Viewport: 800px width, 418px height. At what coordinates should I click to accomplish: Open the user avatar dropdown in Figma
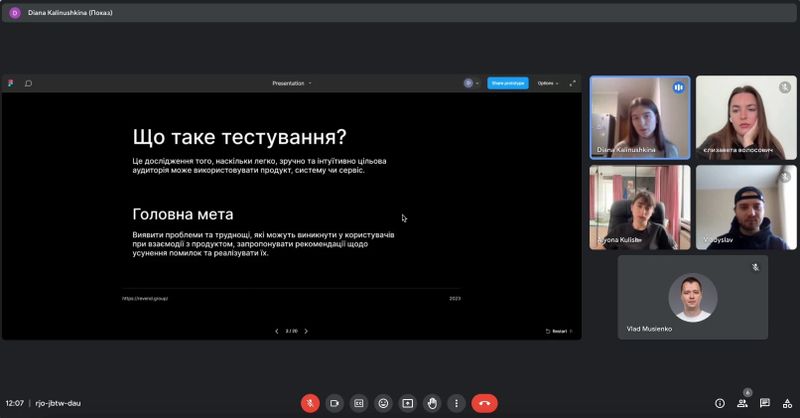pos(471,83)
